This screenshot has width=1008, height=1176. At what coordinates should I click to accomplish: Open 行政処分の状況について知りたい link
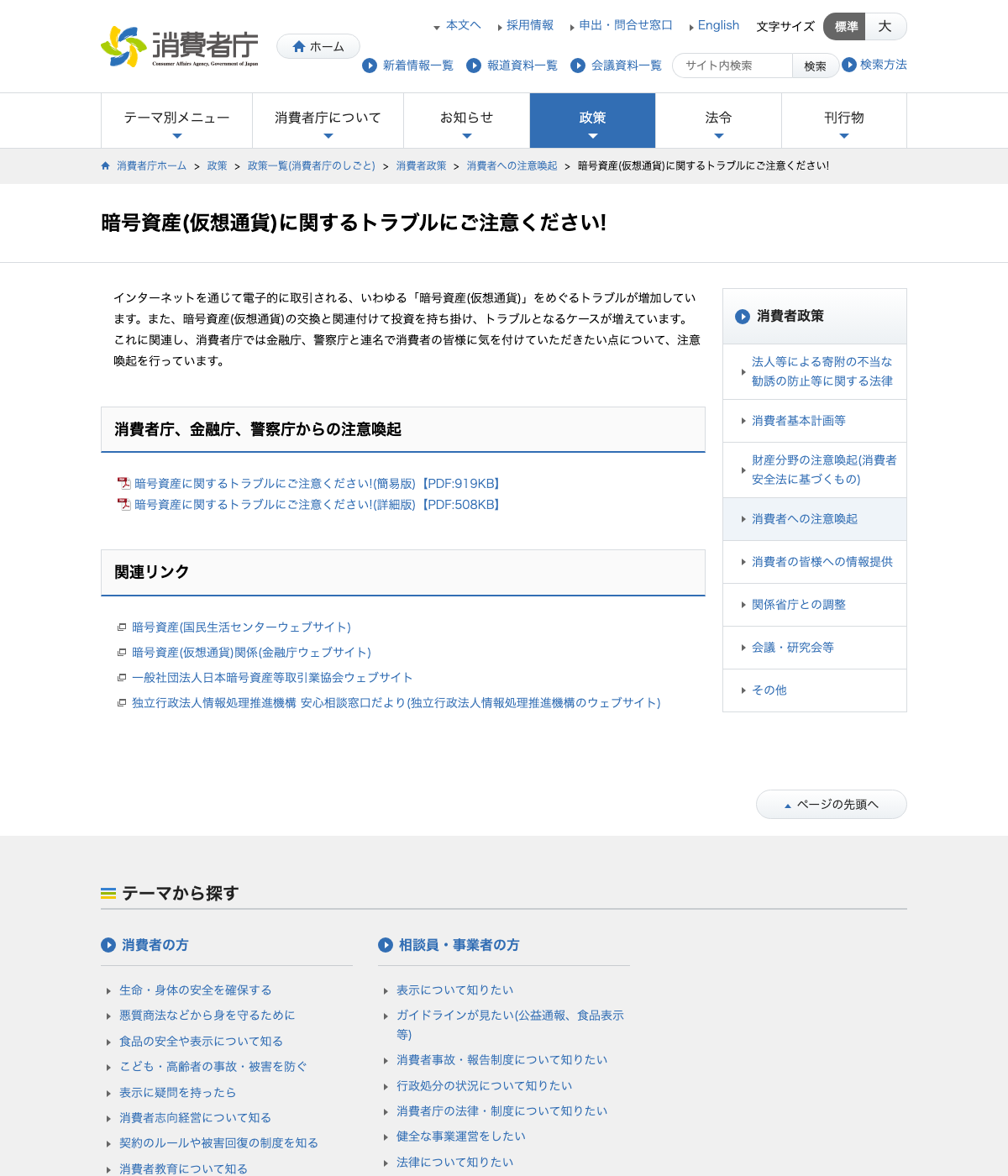point(484,1086)
